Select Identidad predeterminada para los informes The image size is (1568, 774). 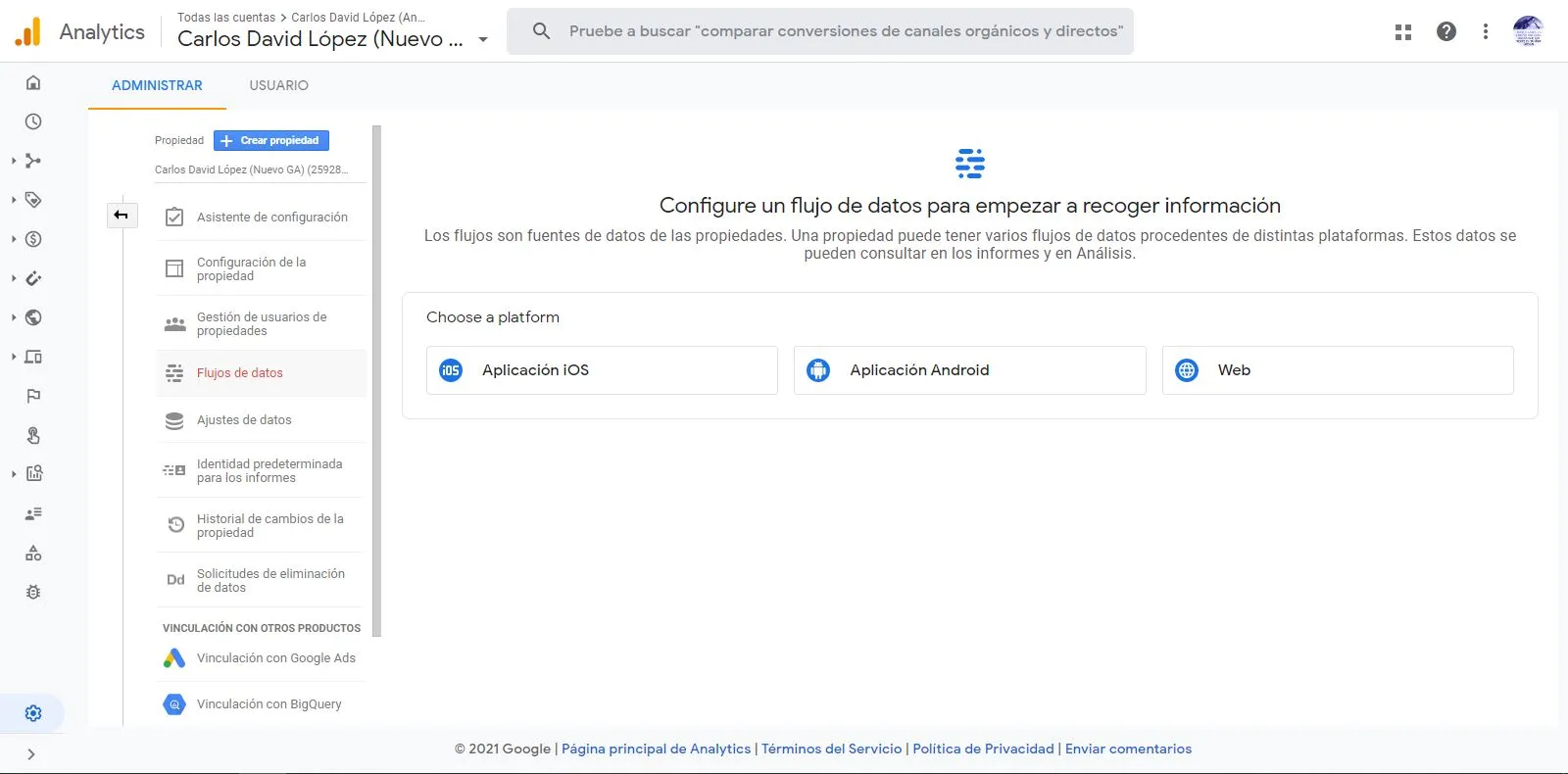pos(262,471)
